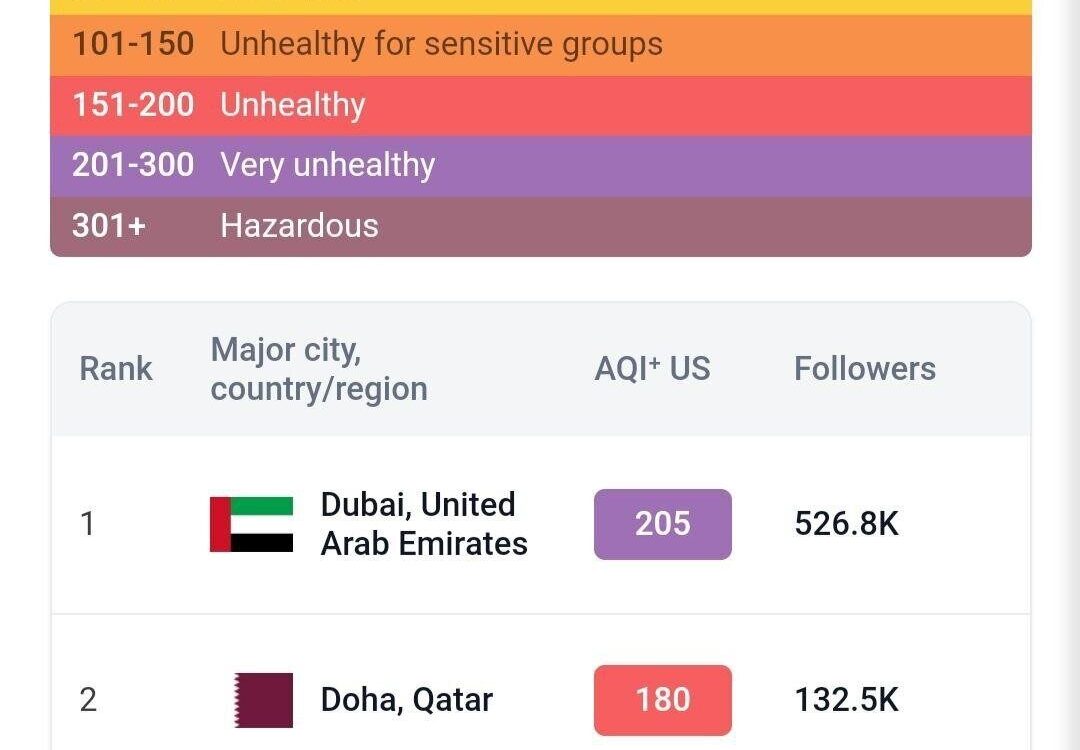This screenshot has width=1080, height=750.
Task: Click the Followers column header
Action: (x=865, y=368)
